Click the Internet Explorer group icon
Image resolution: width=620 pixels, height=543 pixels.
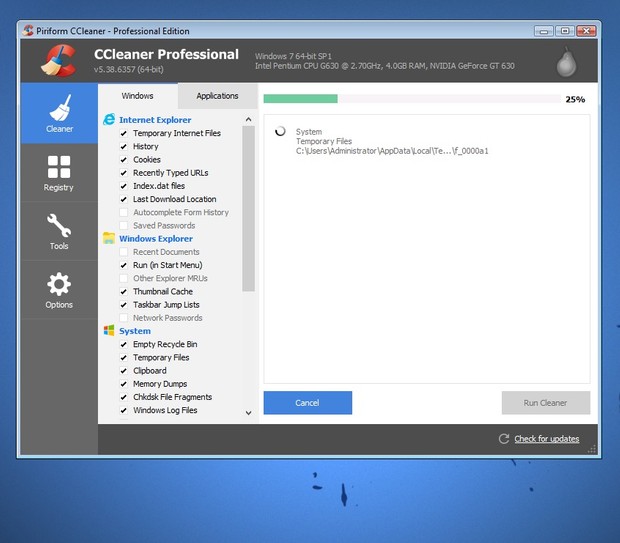tap(109, 119)
